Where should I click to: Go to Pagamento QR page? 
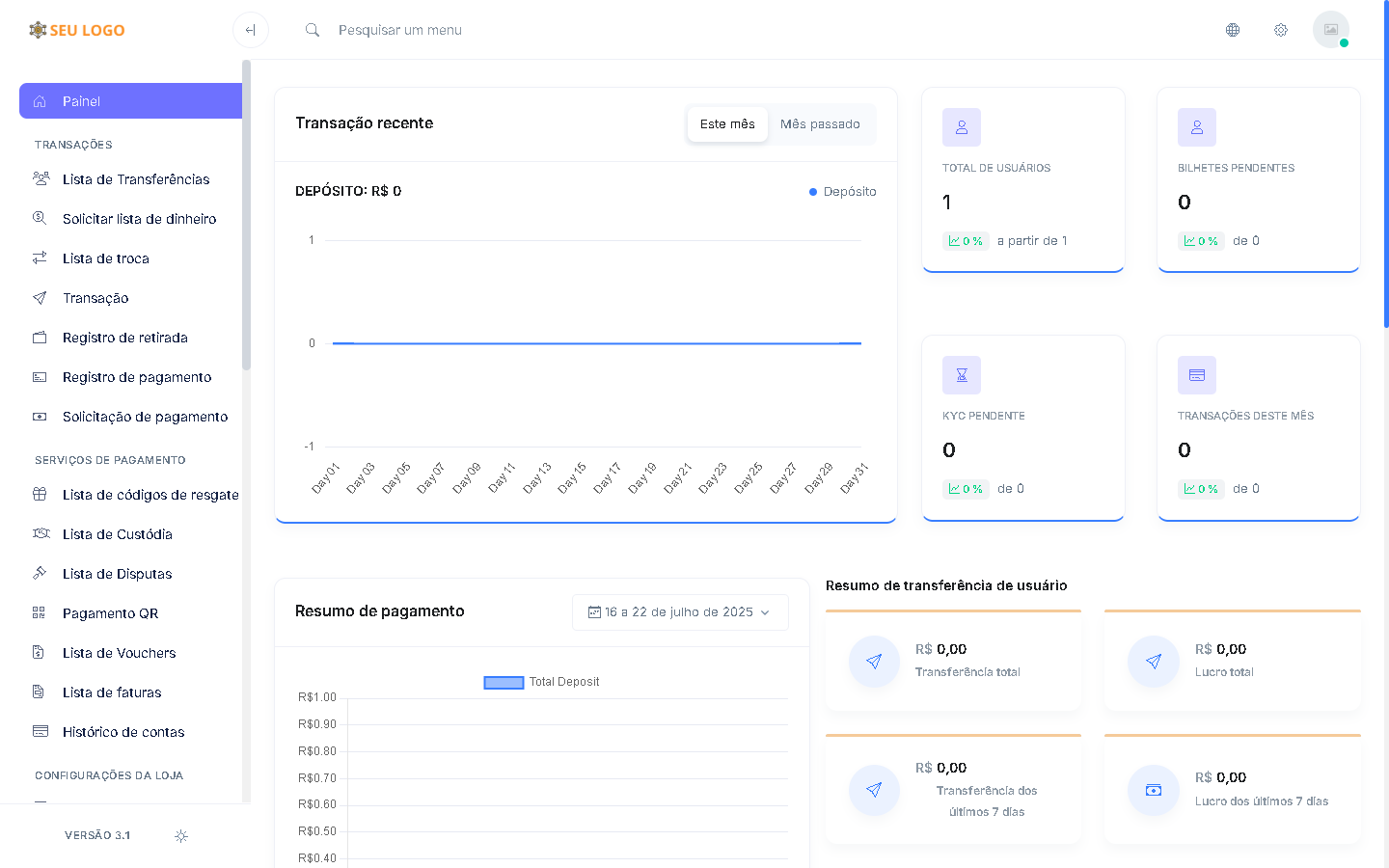[110, 613]
